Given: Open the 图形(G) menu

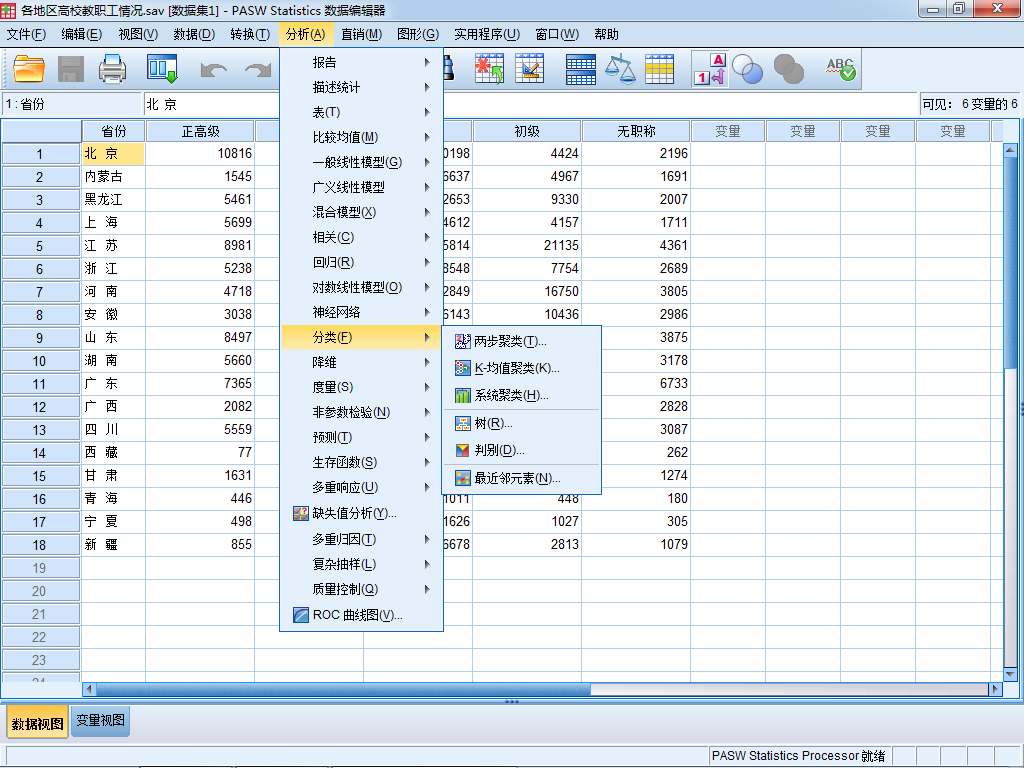Looking at the screenshot, I should click(x=418, y=34).
